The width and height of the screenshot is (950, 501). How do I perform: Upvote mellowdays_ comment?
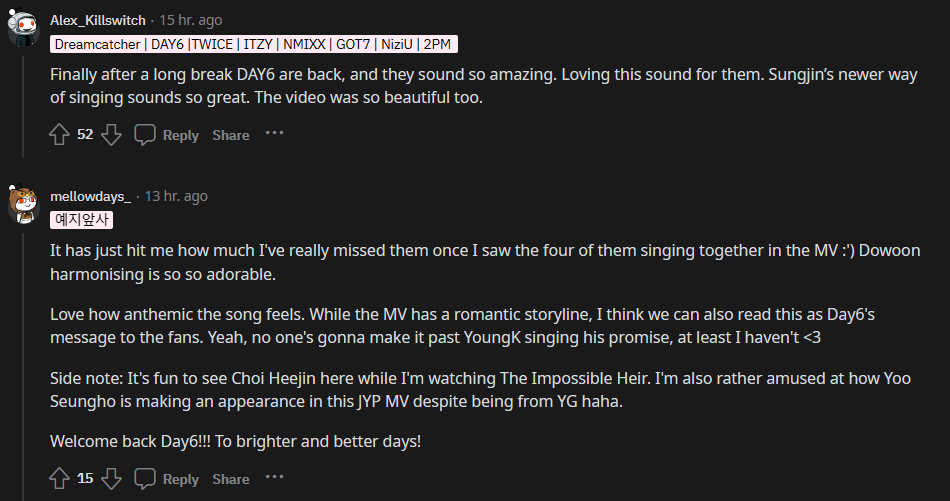(59, 478)
